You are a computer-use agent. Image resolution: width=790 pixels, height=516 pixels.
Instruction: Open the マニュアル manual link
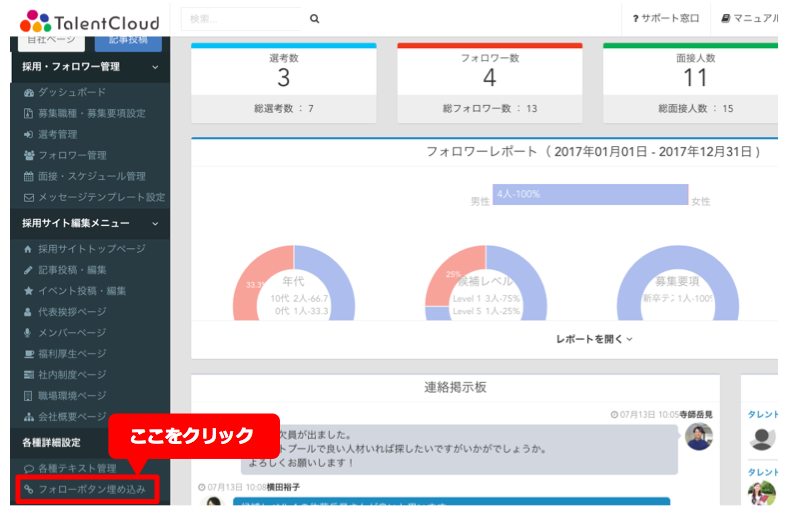[750, 18]
